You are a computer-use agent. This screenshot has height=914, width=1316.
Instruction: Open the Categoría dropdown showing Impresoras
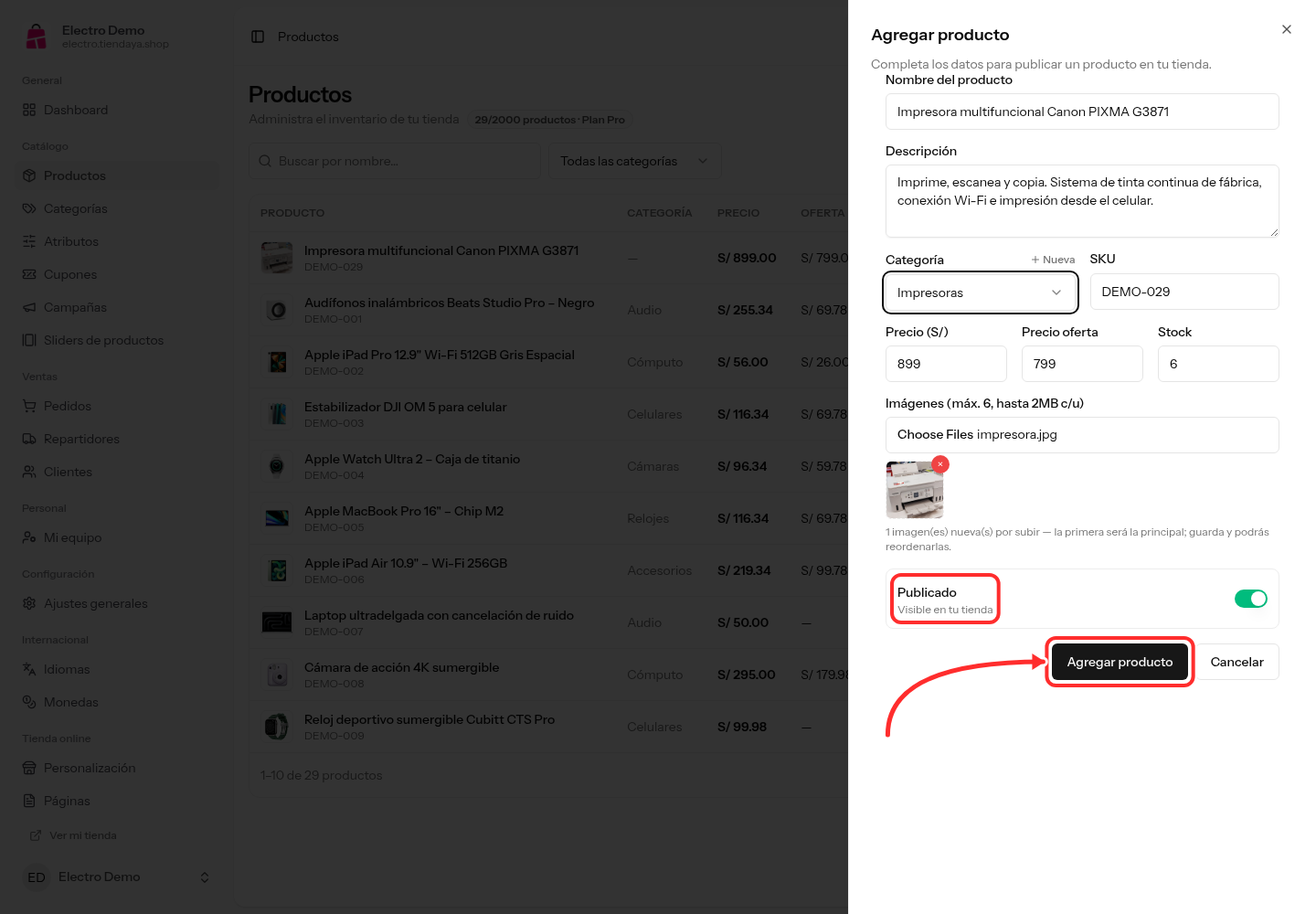point(981,292)
